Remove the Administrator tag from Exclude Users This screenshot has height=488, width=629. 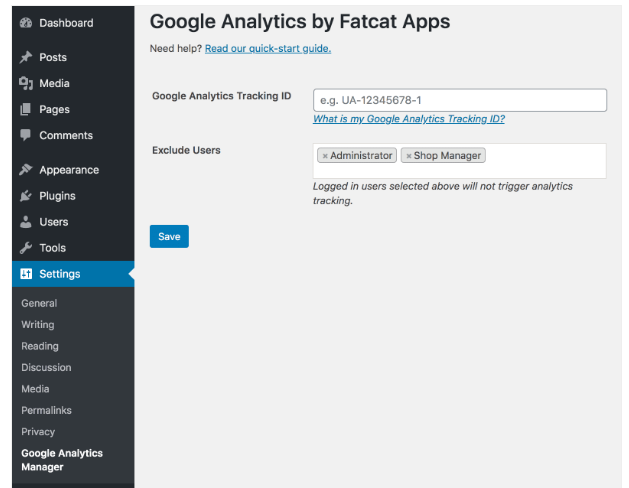pos(325,156)
